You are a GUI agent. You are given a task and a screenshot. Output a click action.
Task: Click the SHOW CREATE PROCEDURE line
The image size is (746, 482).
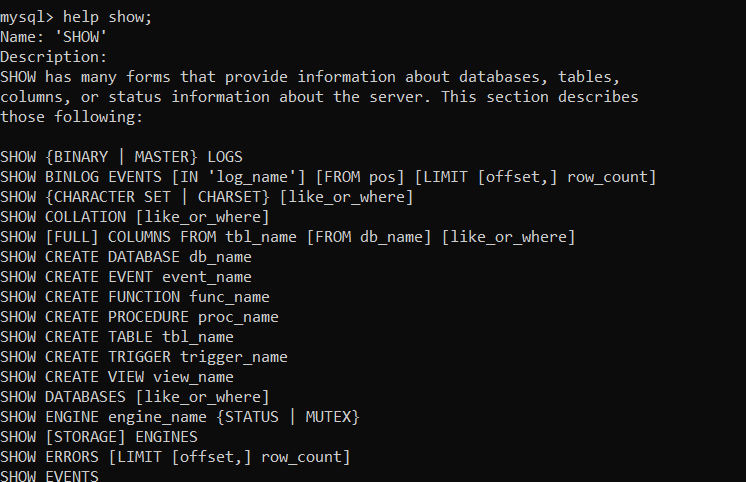(x=139, y=317)
